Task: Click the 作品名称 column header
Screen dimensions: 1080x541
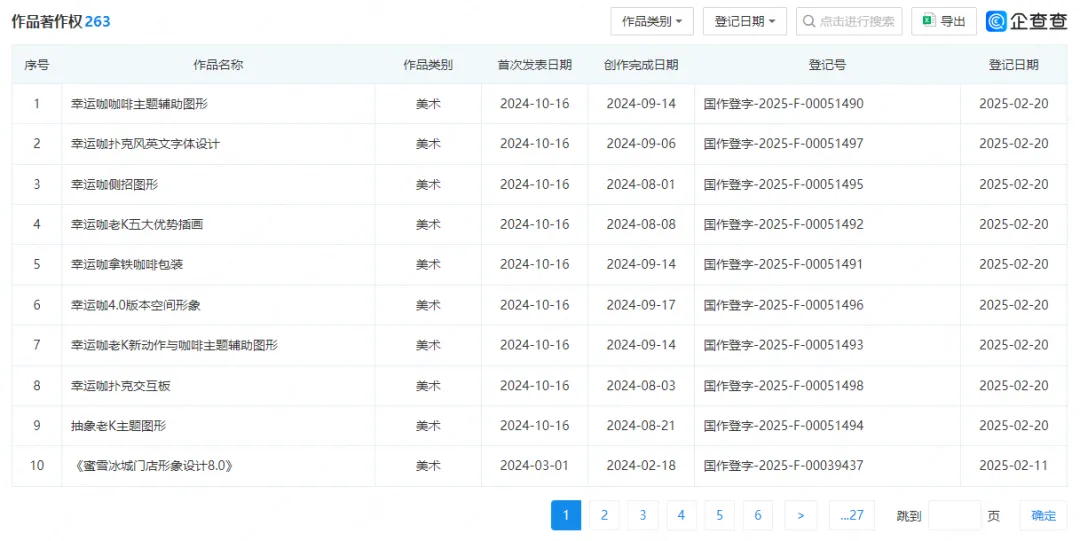Action: click(x=218, y=65)
